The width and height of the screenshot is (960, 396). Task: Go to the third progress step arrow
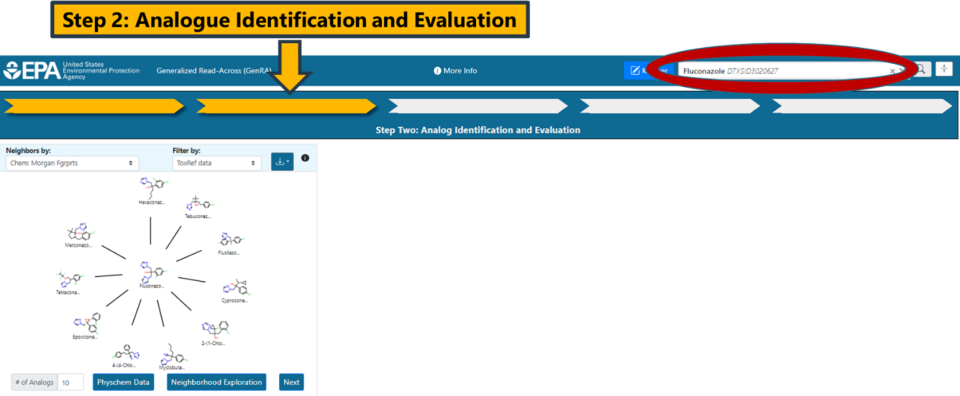(x=478, y=106)
